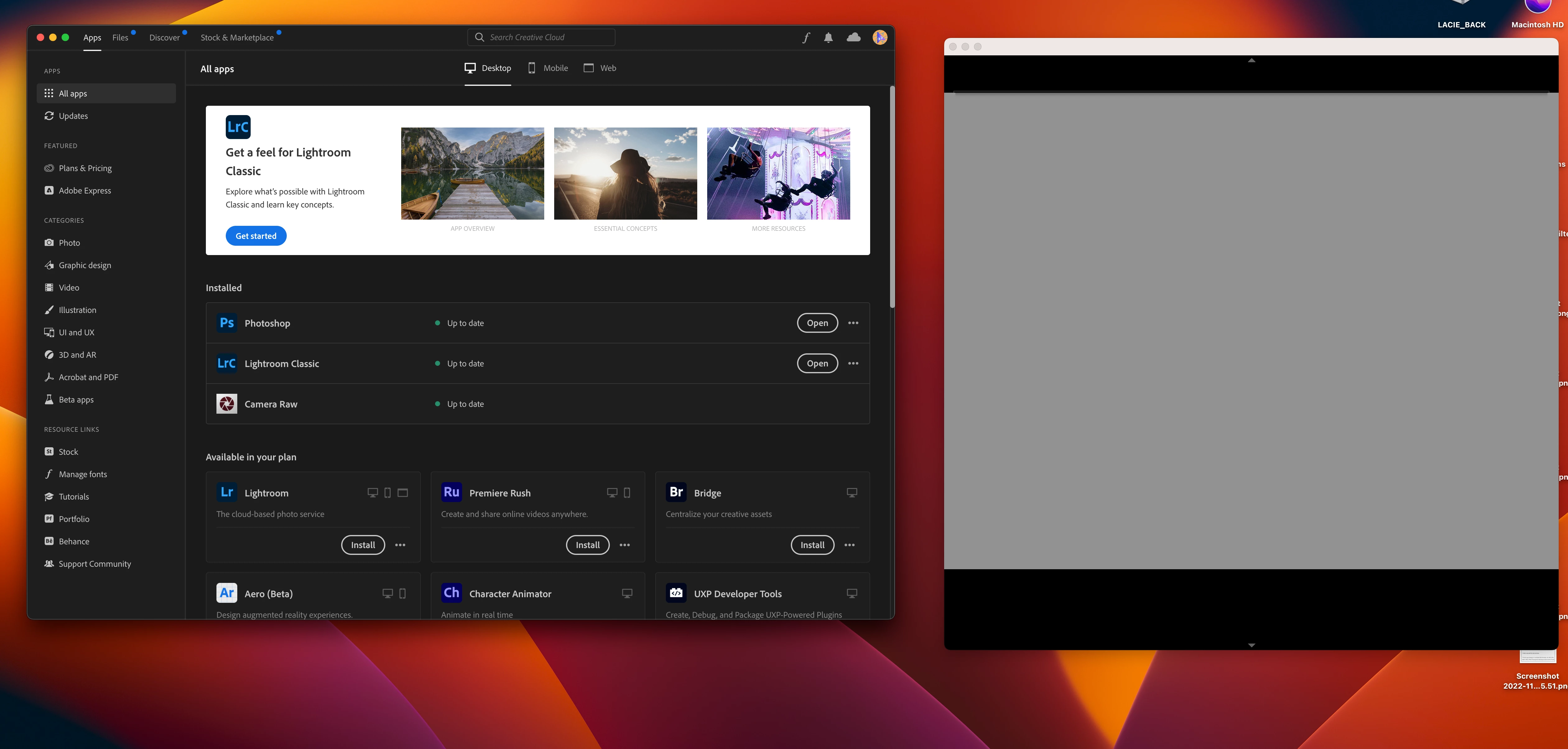This screenshot has width=1568, height=749.
Task: Open the user profile avatar
Action: click(x=879, y=38)
